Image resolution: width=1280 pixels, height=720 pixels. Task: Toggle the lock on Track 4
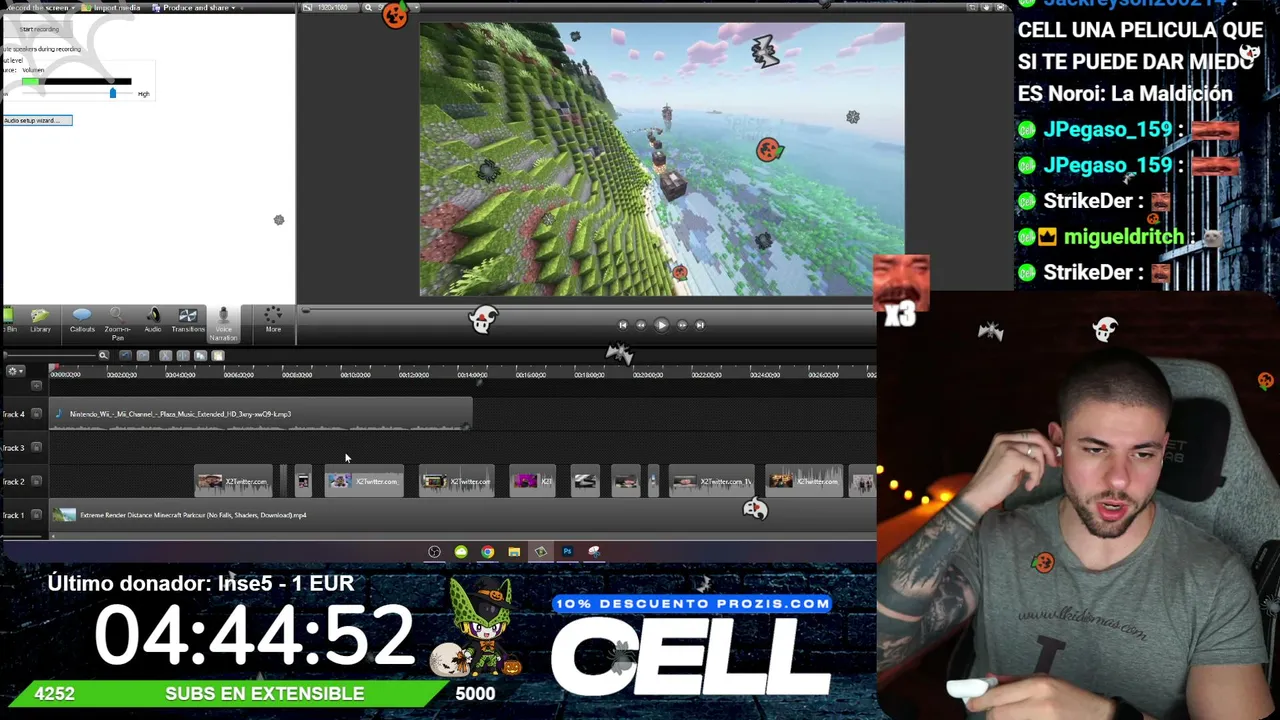(36, 414)
